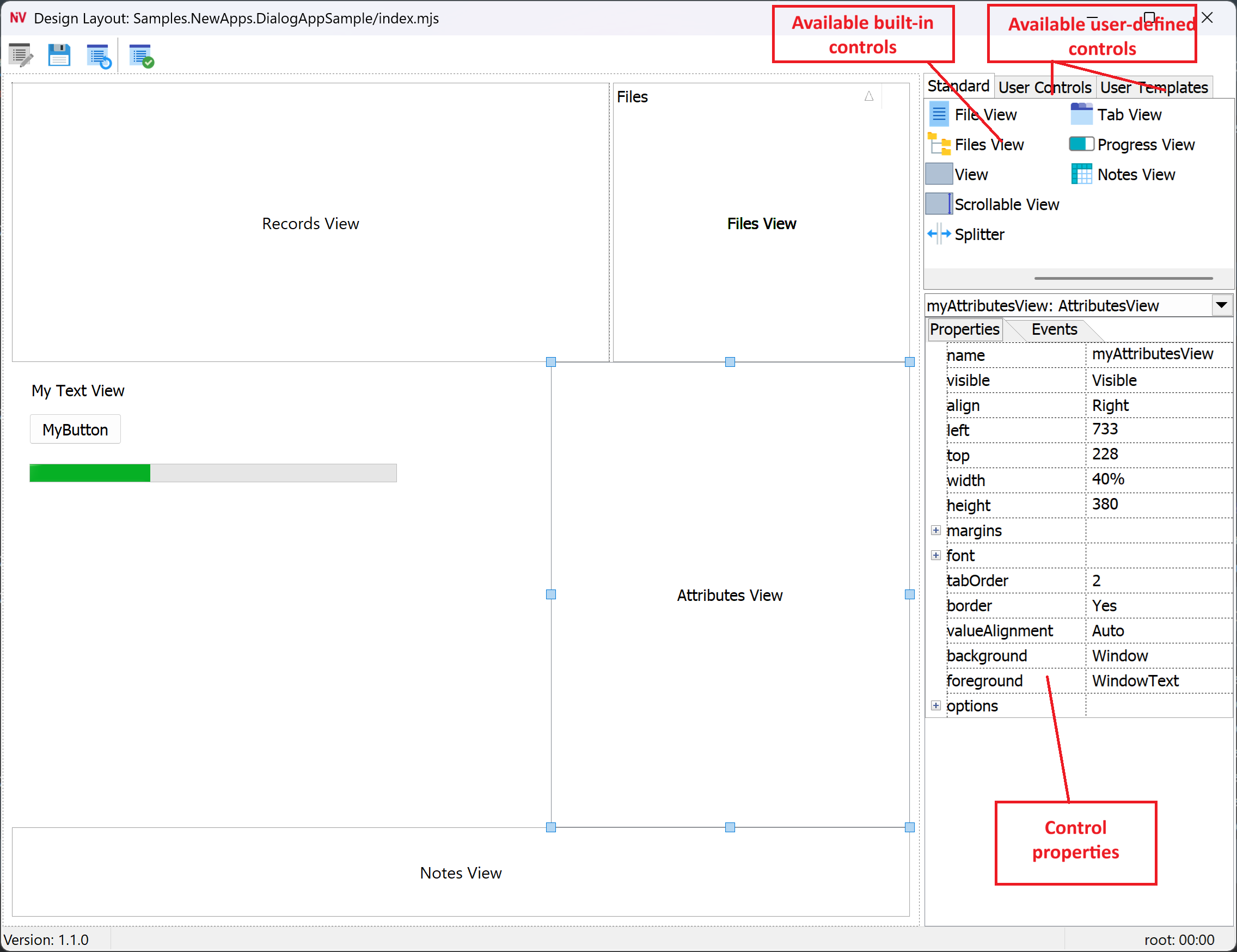
Task: Expand the margins property group
Action: [936, 530]
